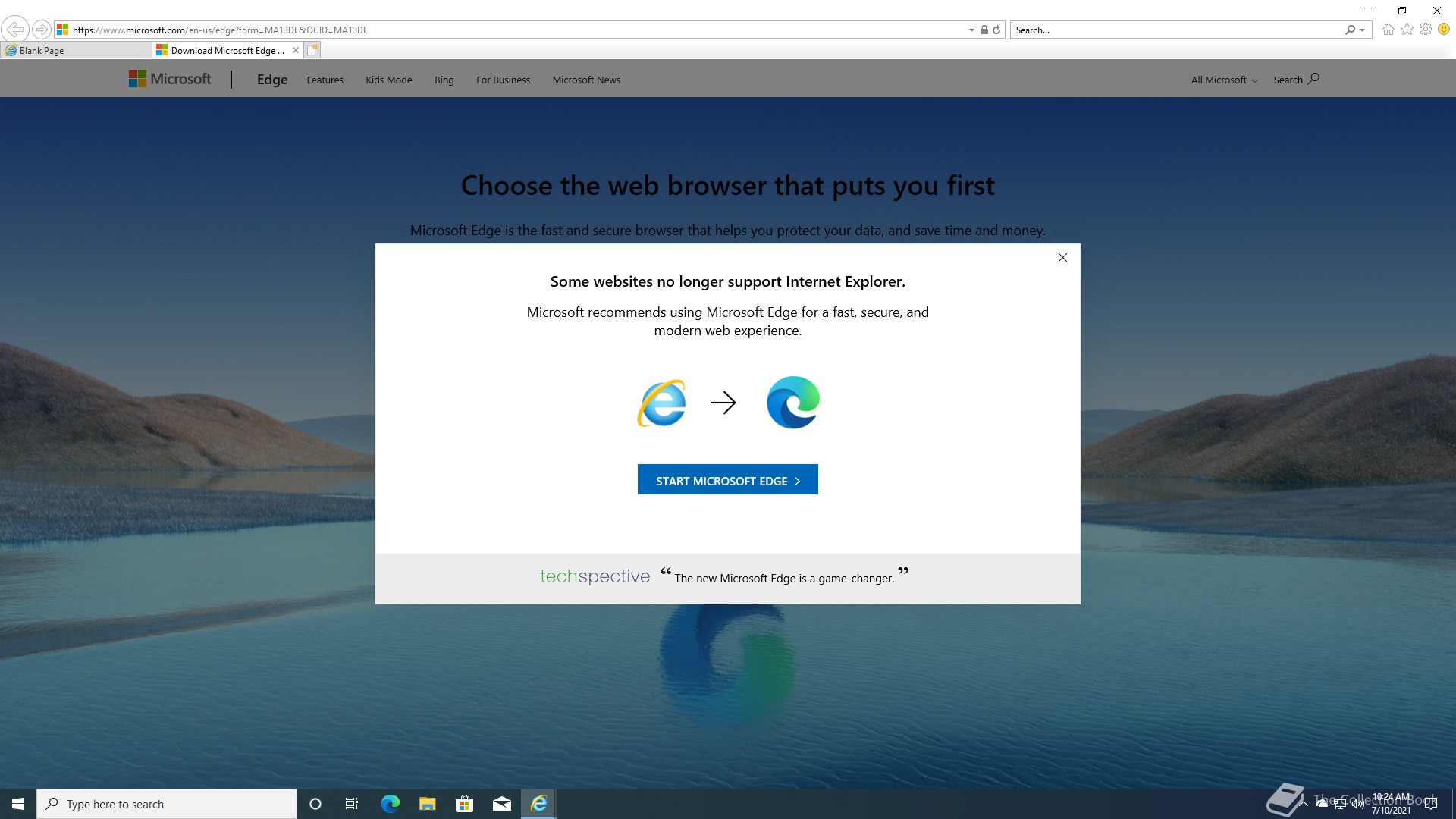1456x819 pixels.
Task: Click the Internet Explorer logo in the dialog
Action: [x=662, y=403]
